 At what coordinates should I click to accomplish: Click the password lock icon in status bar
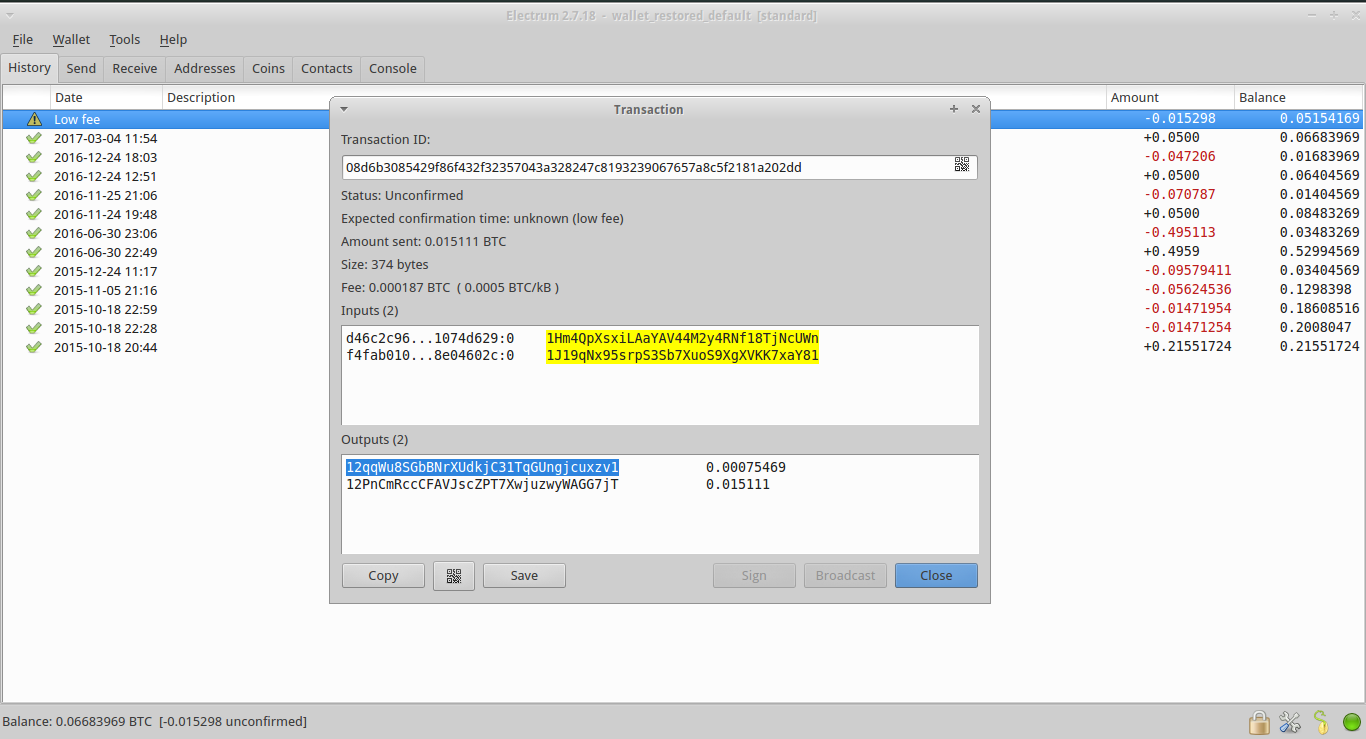[1259, 721]
